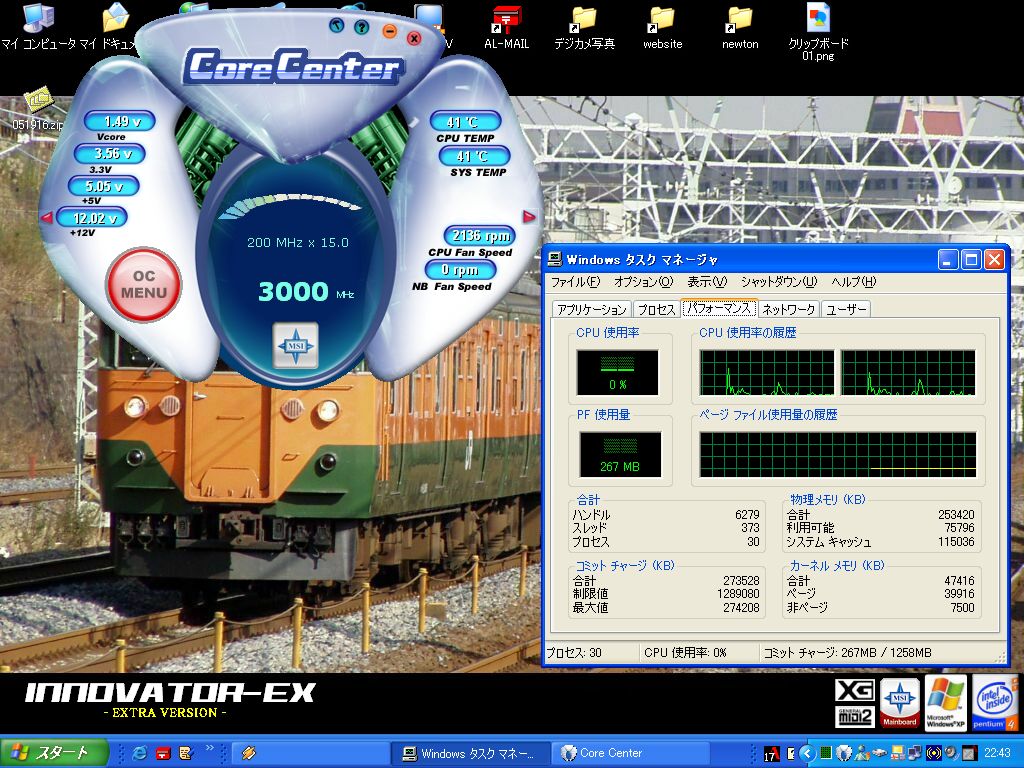
Task: Click the yellow wireless signal tray icon
Action: [934, 754]
